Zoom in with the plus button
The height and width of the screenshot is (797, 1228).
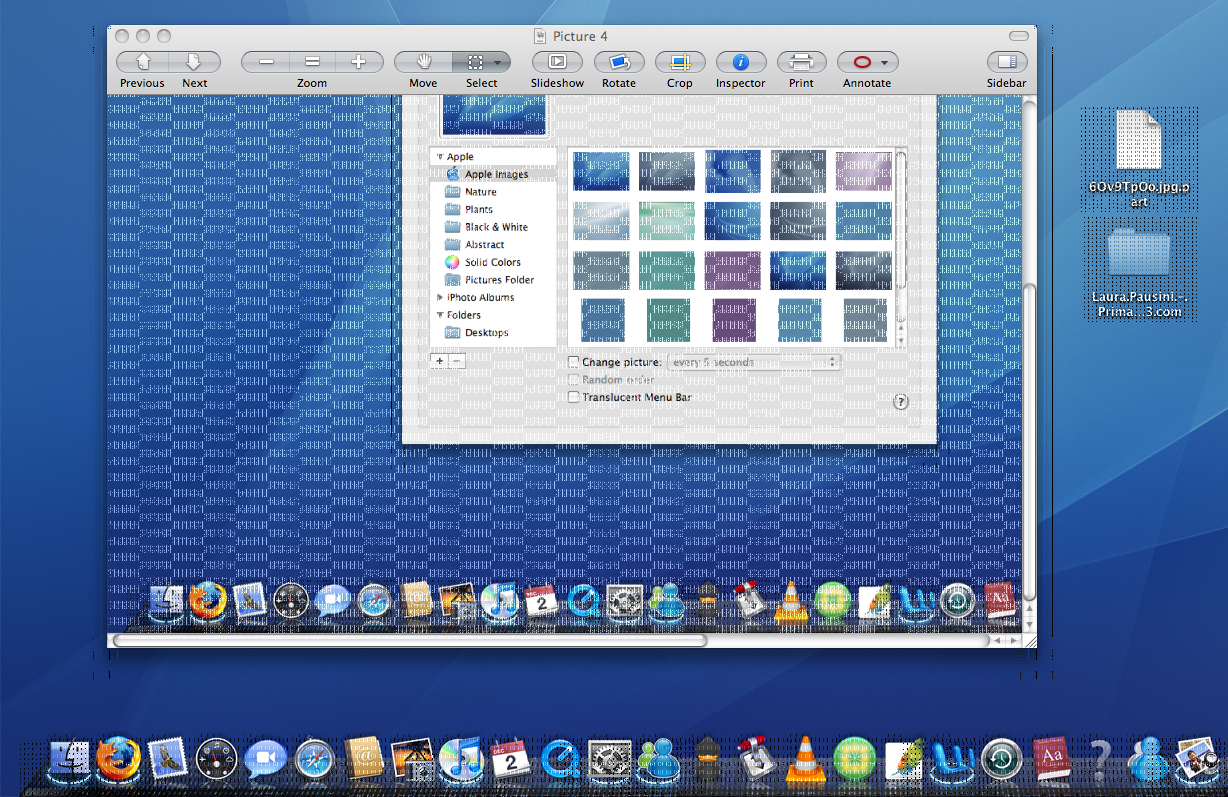pyautogui.click(x=359, y=62)
